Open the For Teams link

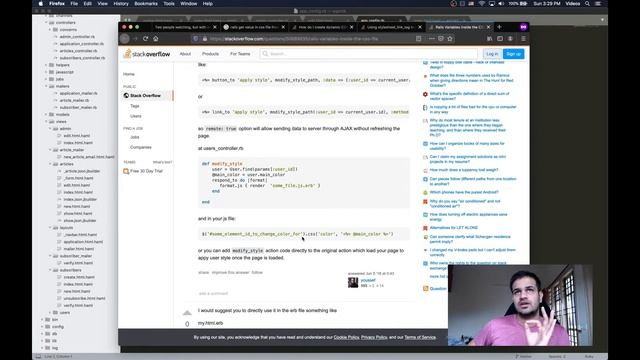tap(240, 54)
